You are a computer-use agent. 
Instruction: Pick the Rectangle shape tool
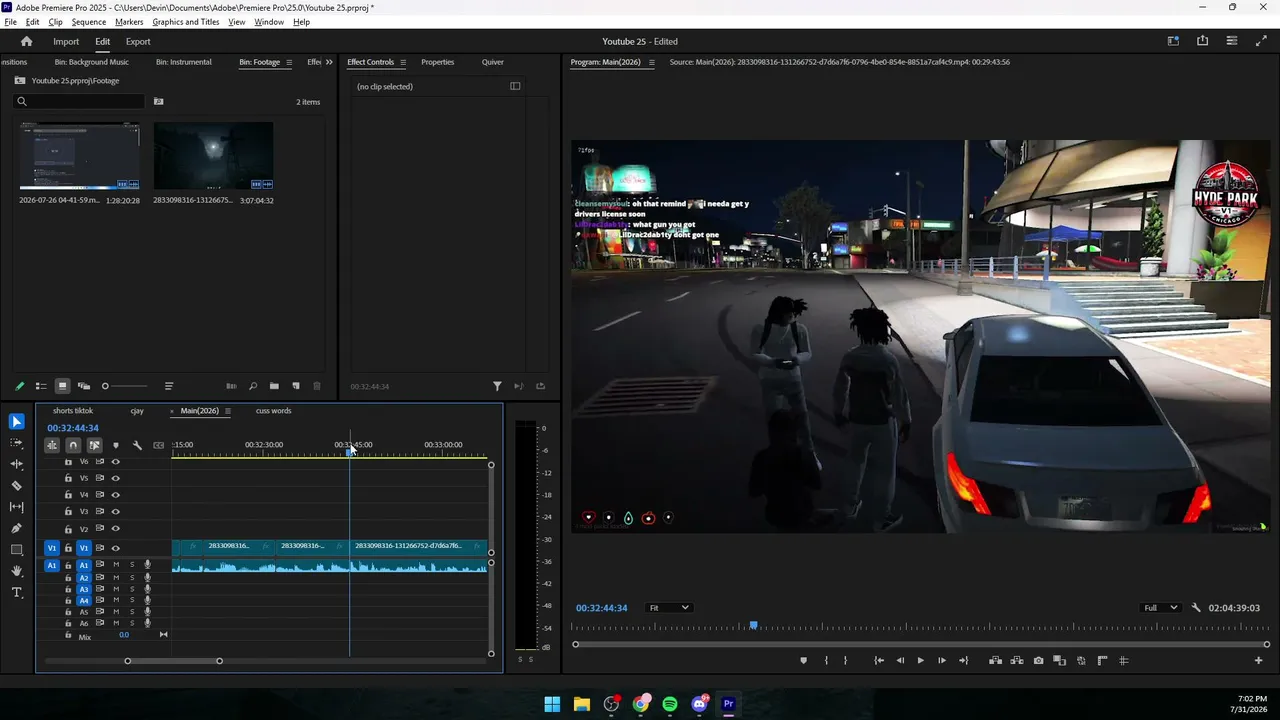[x=16, y=550]
